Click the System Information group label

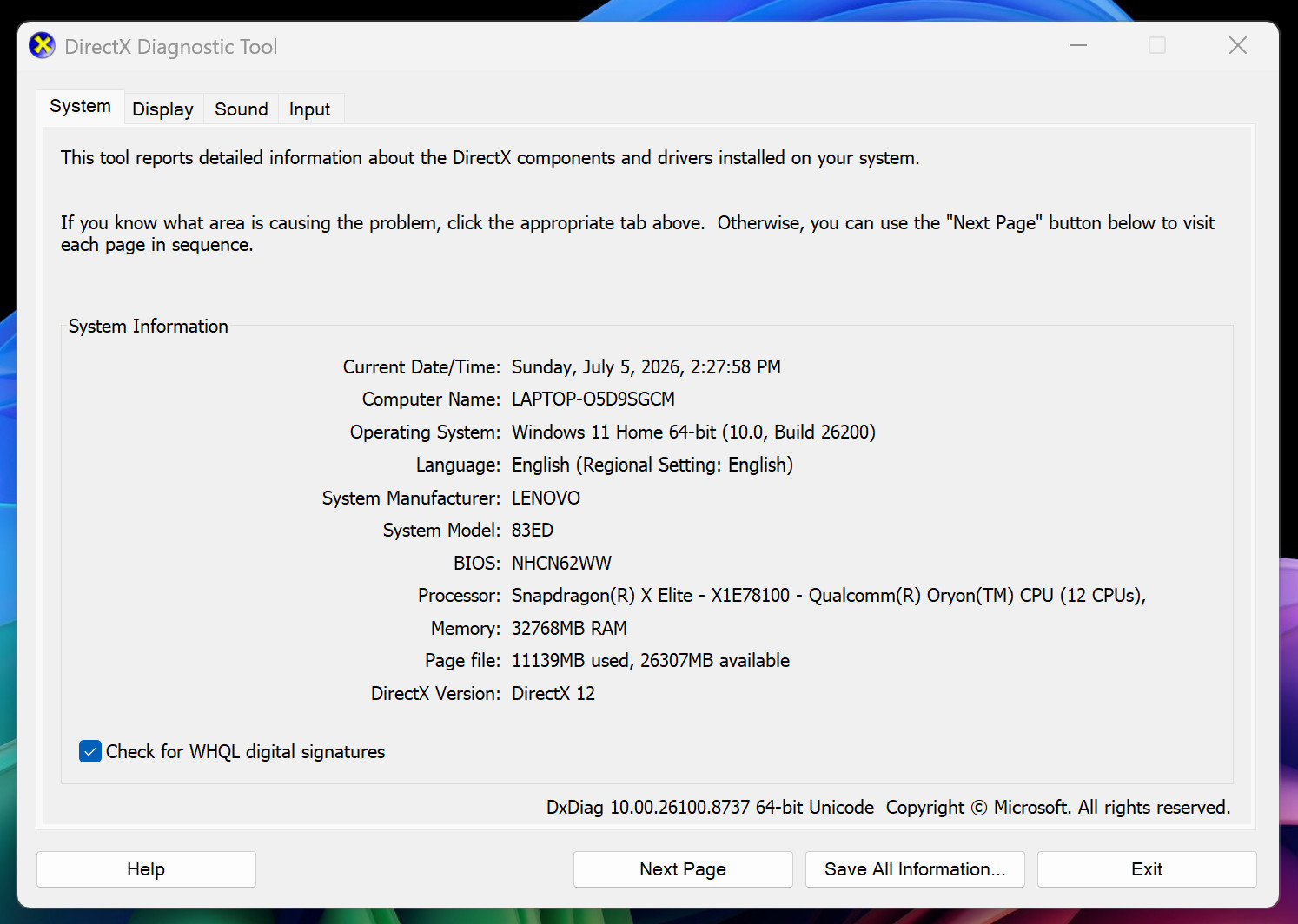(x=149, y=327)
